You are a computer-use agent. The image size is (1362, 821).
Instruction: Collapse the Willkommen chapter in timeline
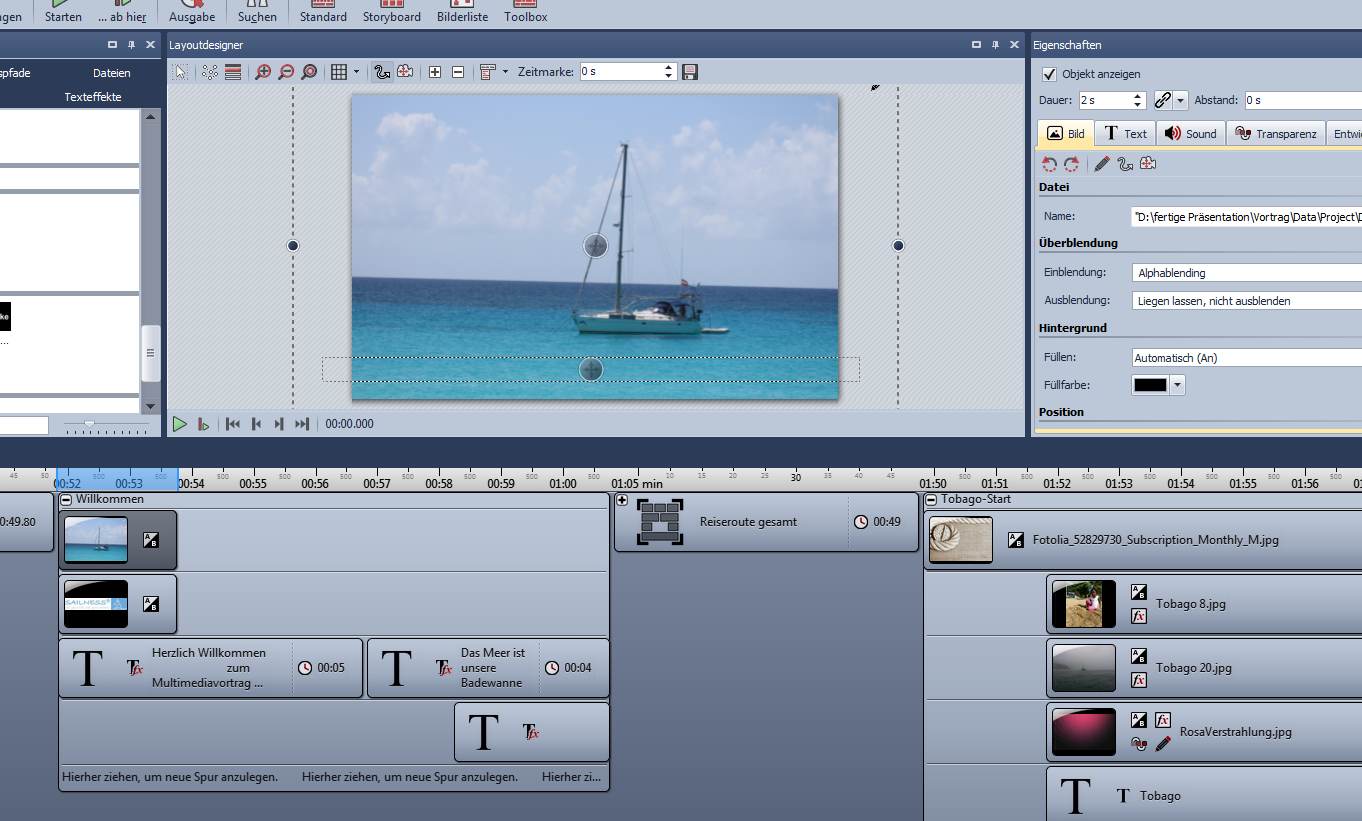[x=66, y=499]
